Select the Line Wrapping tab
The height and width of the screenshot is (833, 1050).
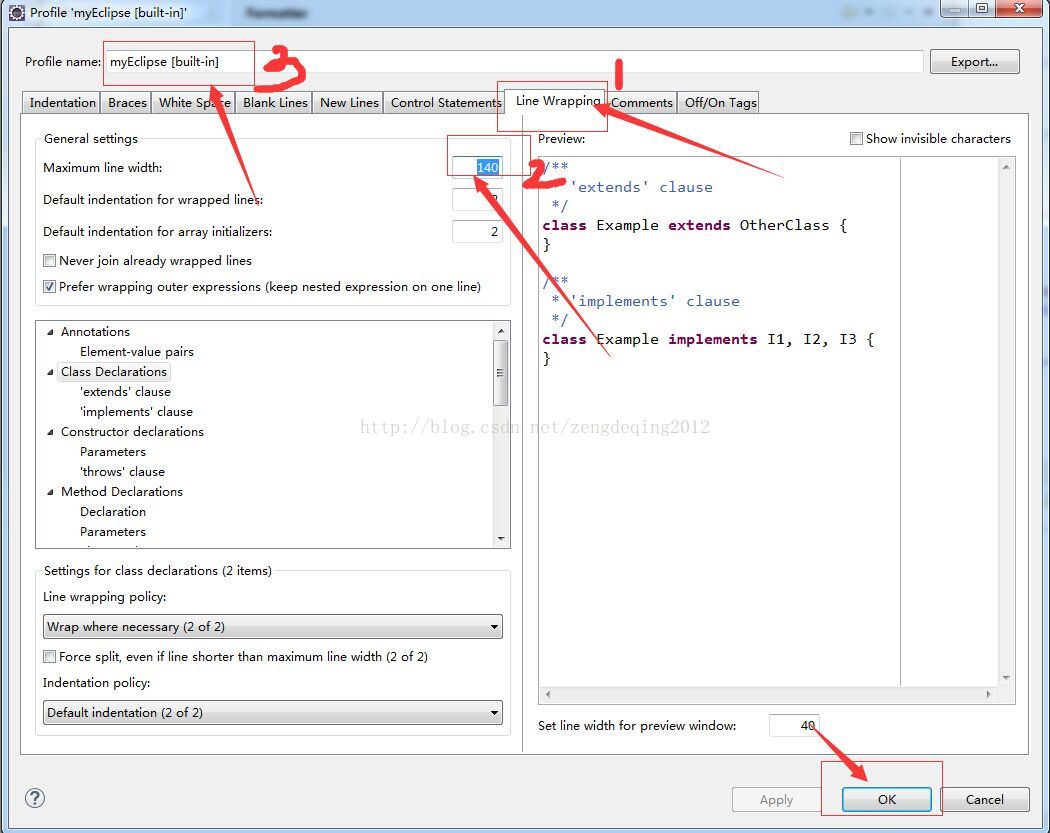coord(558,100)
